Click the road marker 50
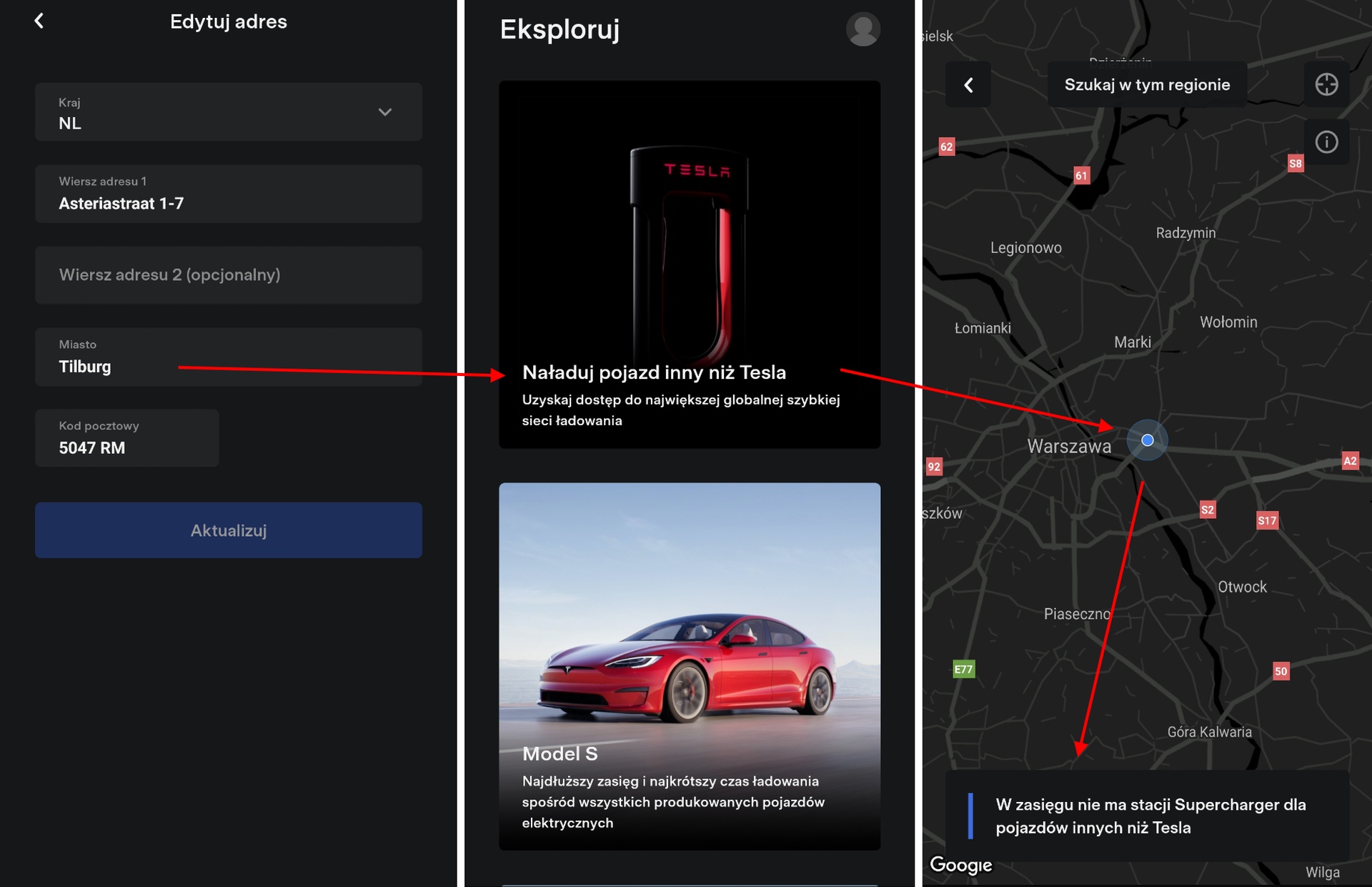This screenshot has width=1372, height=887. click(1281, 671)
